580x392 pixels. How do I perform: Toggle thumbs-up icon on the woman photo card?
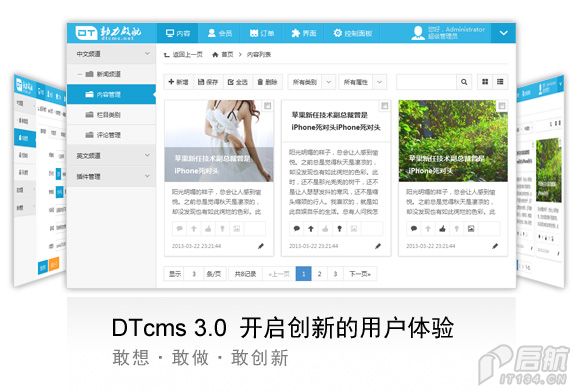[x=208, y=229]
